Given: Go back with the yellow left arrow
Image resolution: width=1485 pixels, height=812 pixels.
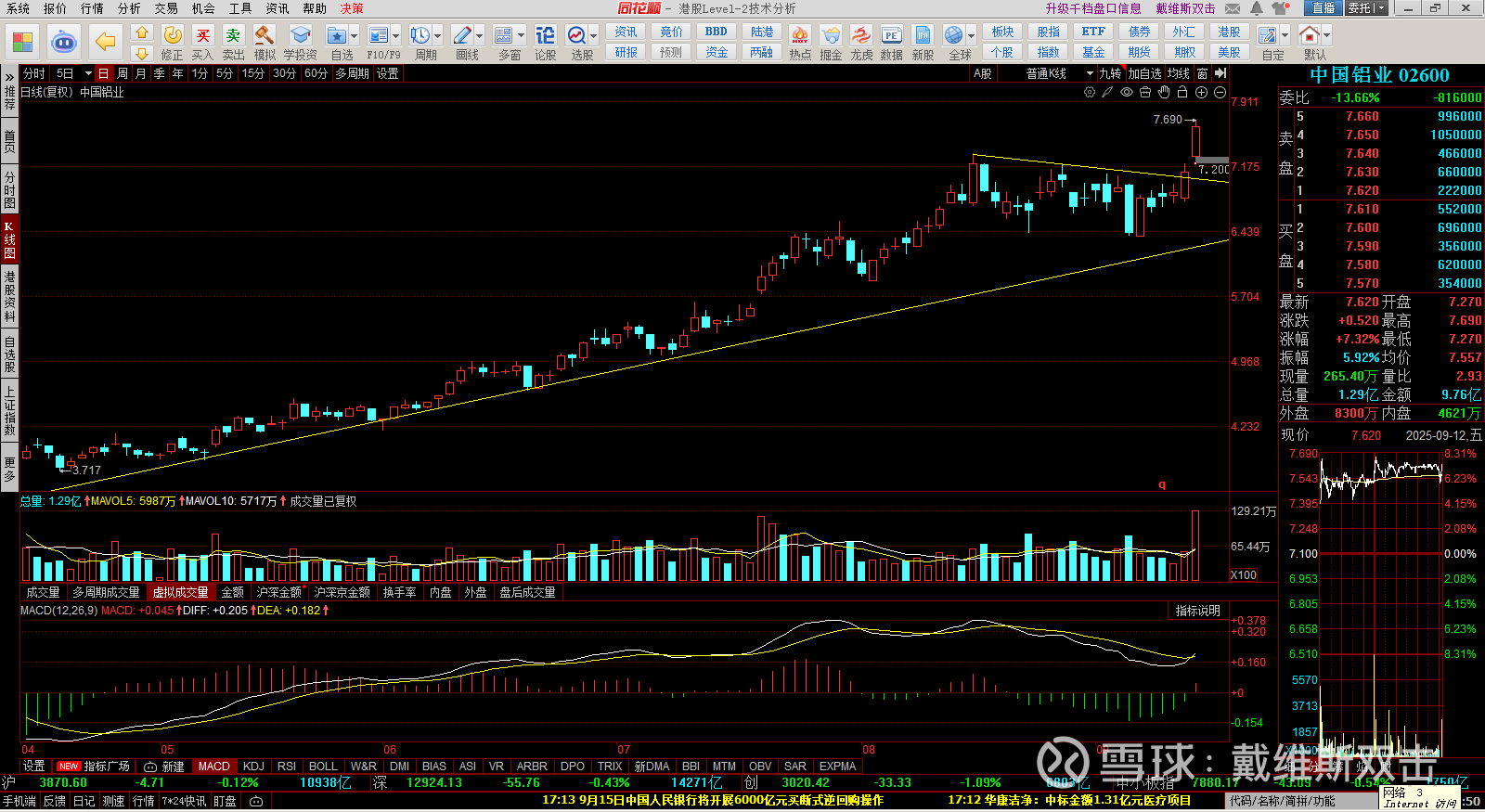Looking at the screenshot, I should click(x=106, y=42).
